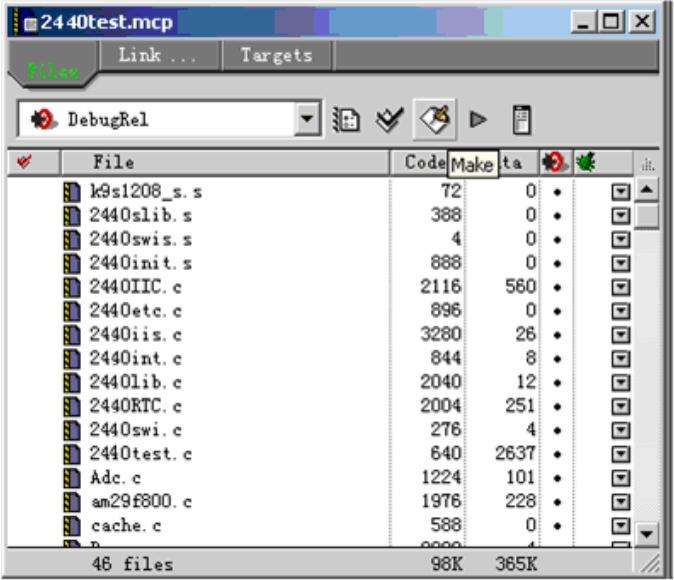Toggle target dot for 2440slib.s

click(x=555, y=215)
